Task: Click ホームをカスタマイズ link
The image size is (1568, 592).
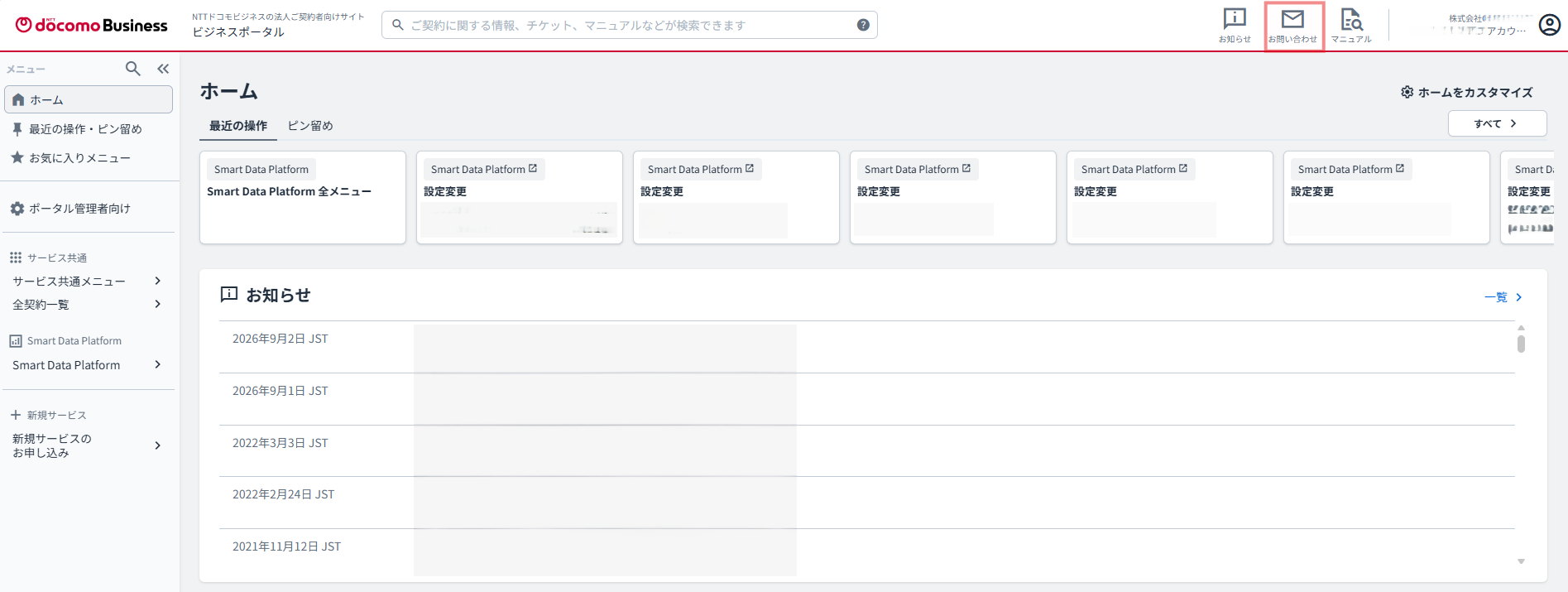Action: [x=1466, y=92]
